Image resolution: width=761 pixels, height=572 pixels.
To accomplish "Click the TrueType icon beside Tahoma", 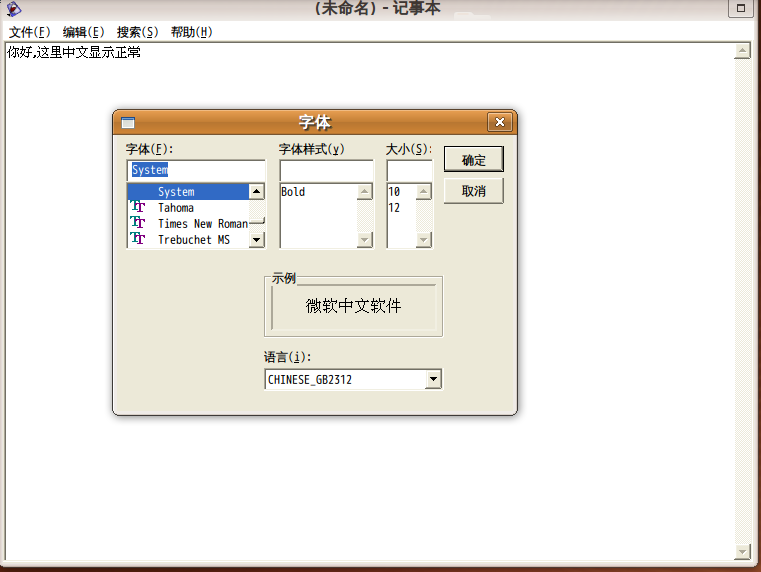I will (x=138, y=207).
